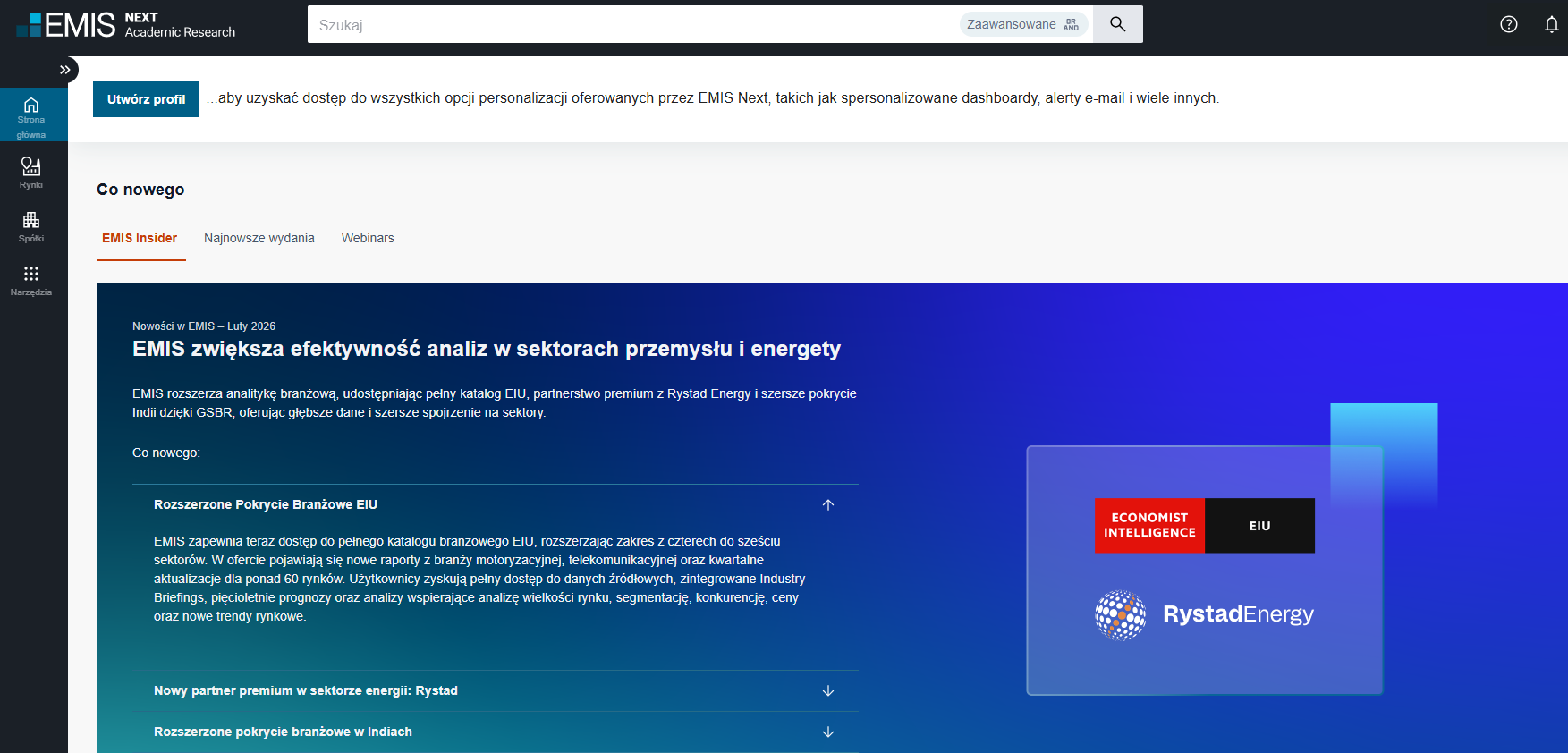Open Rynki from the sidebar

point(31,173)
